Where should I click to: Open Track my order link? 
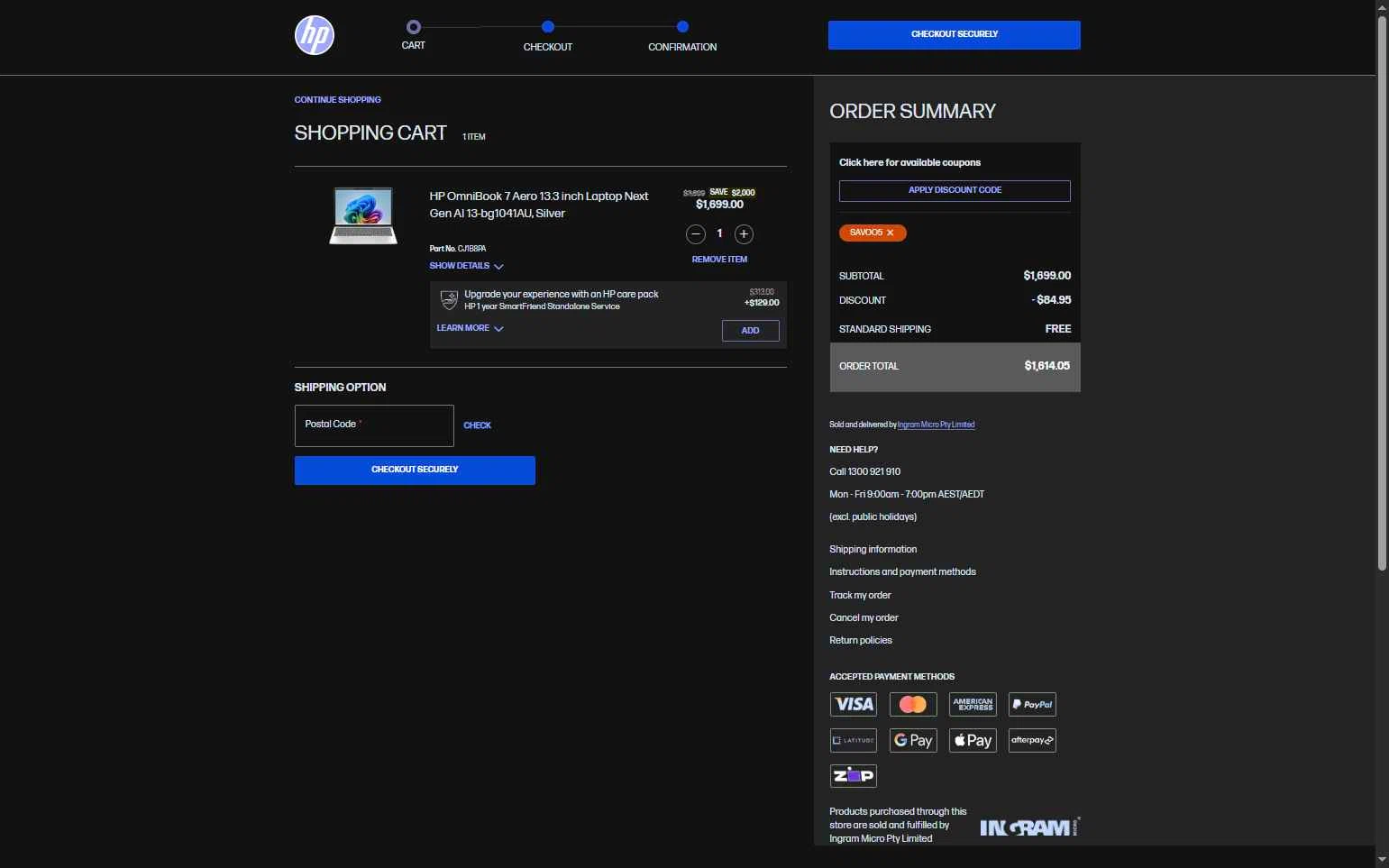[x=860, y=595]
